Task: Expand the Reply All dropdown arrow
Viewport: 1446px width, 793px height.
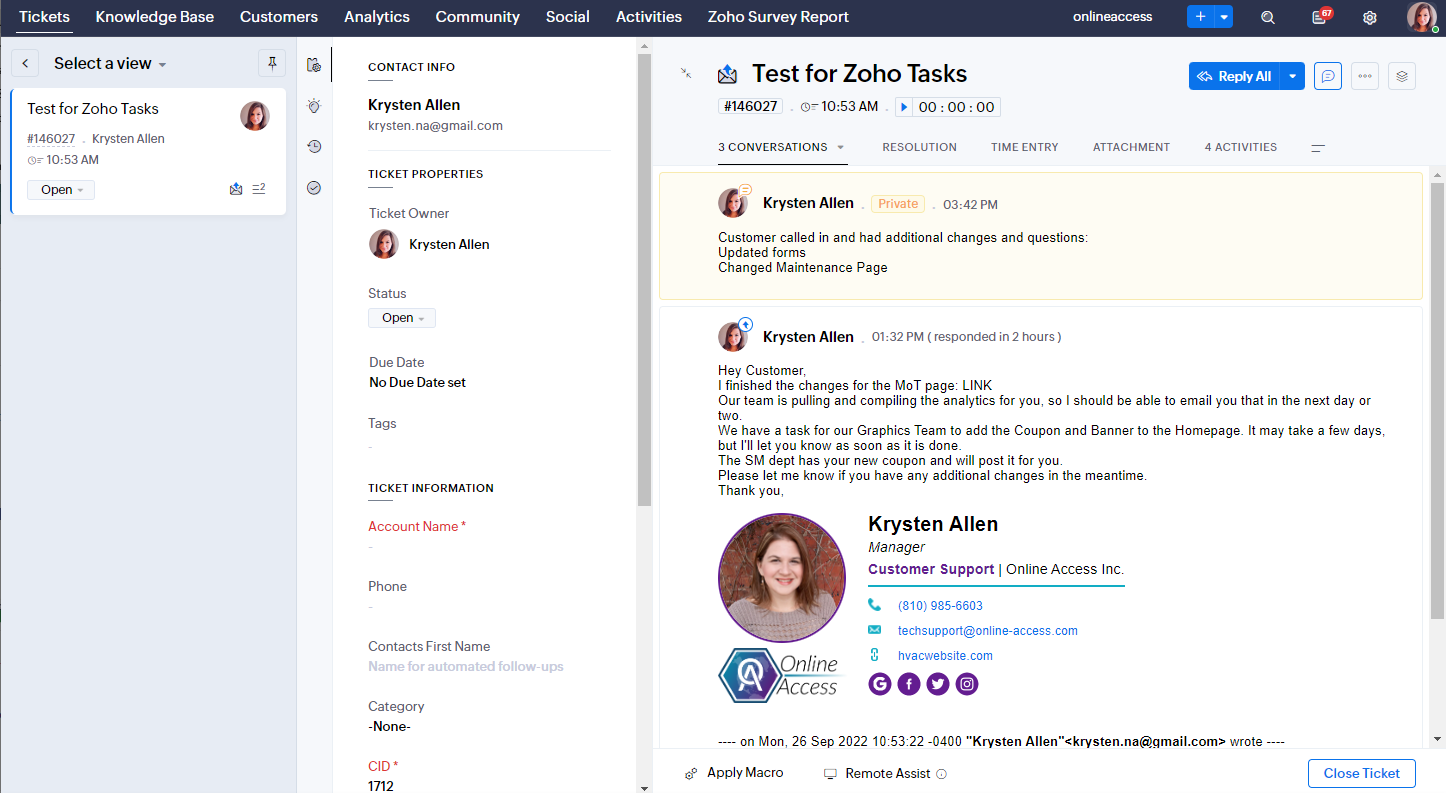Action: [x=1293, y=76]
